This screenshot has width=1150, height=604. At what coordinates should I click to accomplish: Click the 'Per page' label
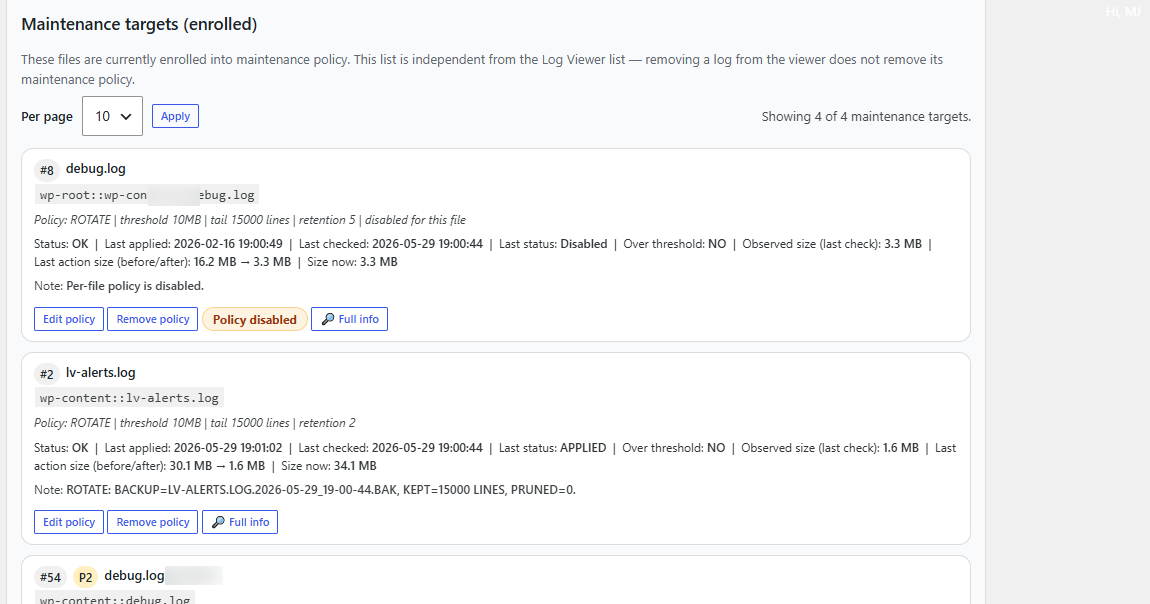click(x=47, y=117)
